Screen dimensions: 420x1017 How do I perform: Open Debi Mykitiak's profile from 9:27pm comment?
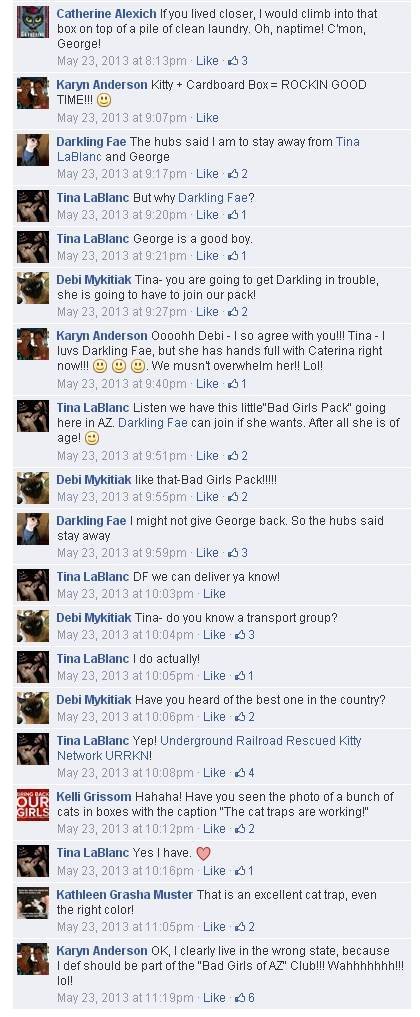point(94,280)
